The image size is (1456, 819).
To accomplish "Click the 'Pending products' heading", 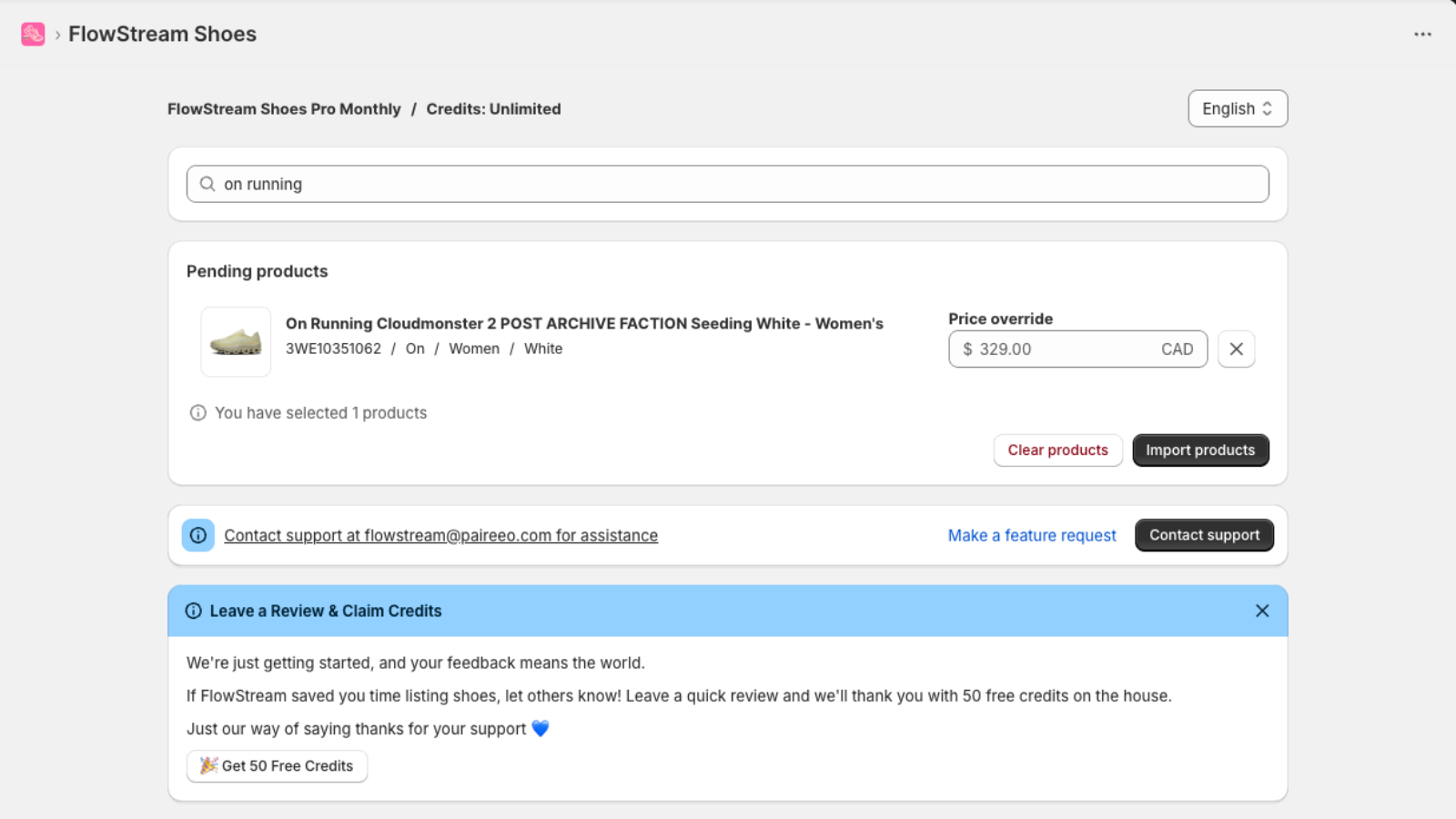I will click(257, 271).
